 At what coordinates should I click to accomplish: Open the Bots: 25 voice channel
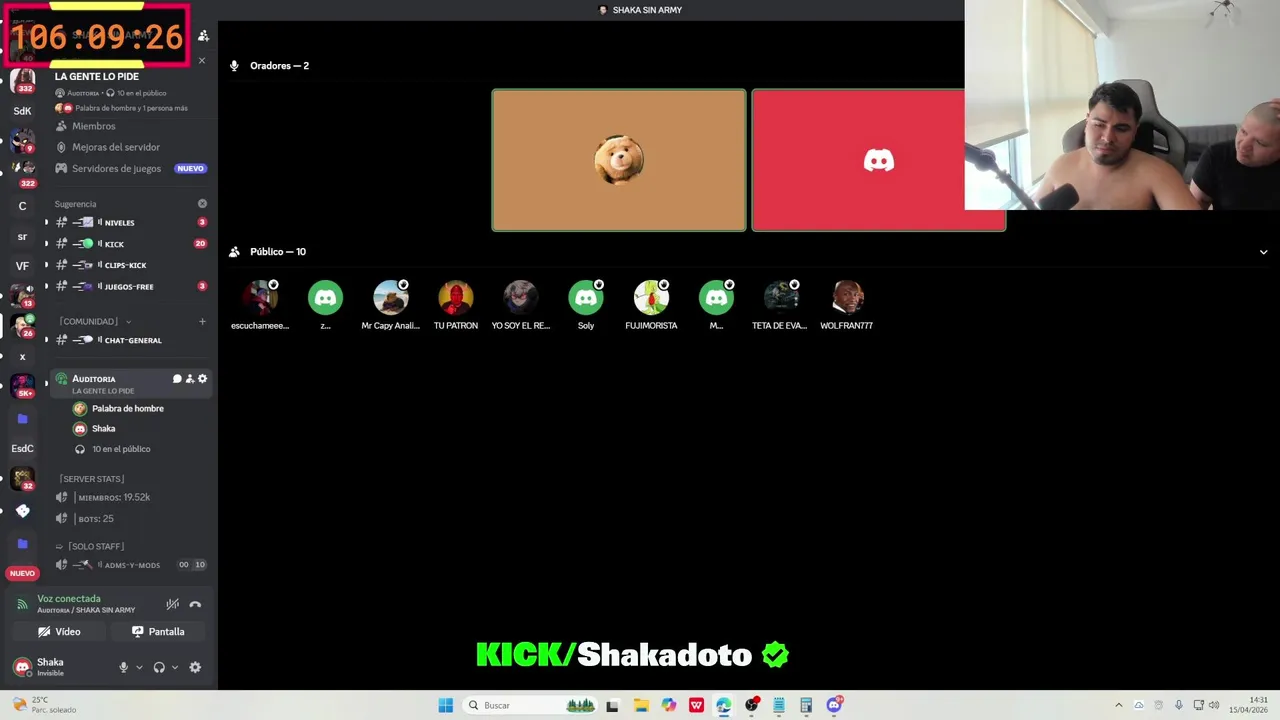[130, 518]
